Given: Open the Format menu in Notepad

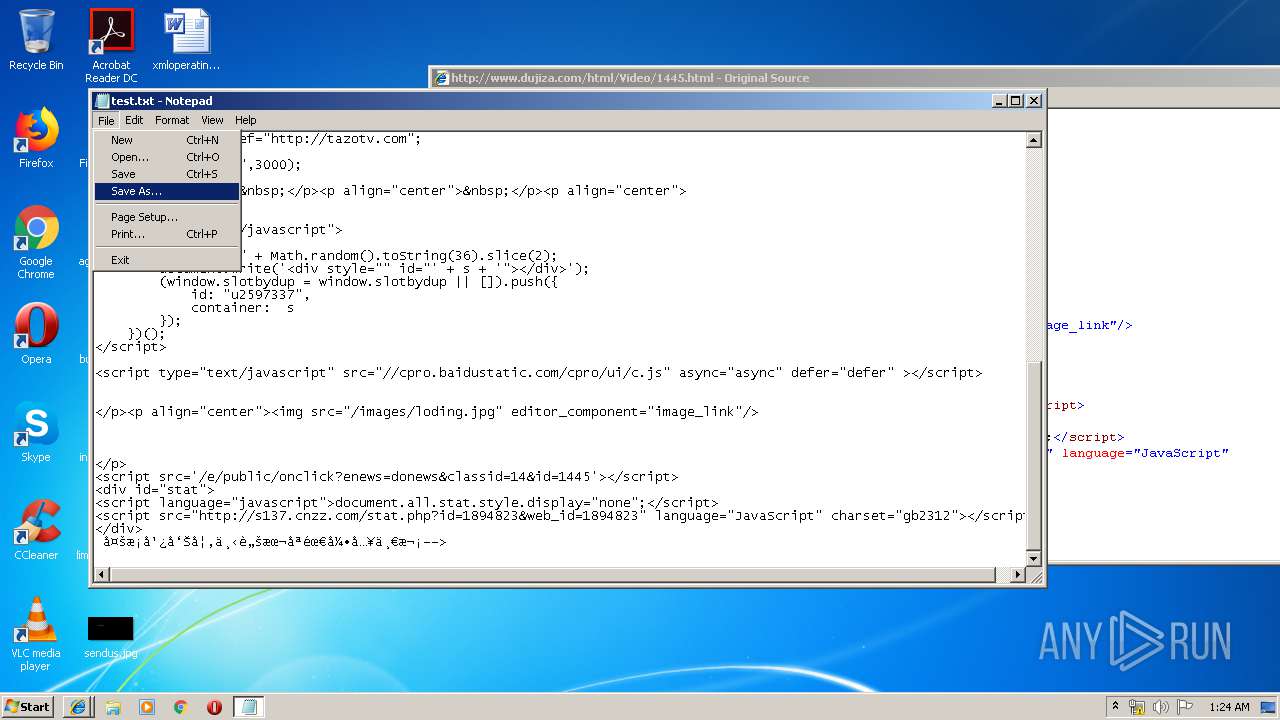Looking at the screenshot, I should [x=172, y=120].
